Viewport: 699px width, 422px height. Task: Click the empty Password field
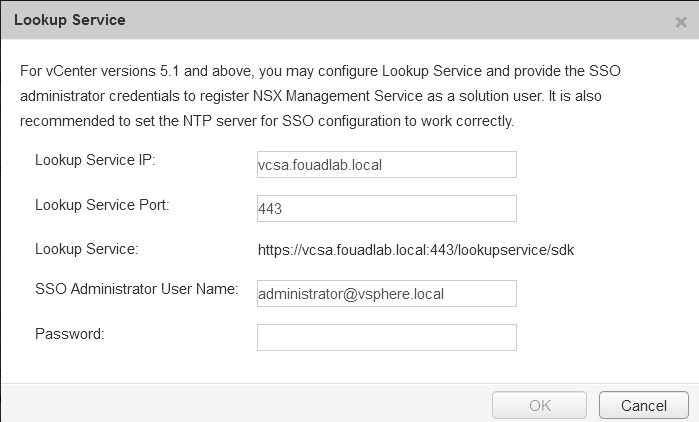(386, 337)
